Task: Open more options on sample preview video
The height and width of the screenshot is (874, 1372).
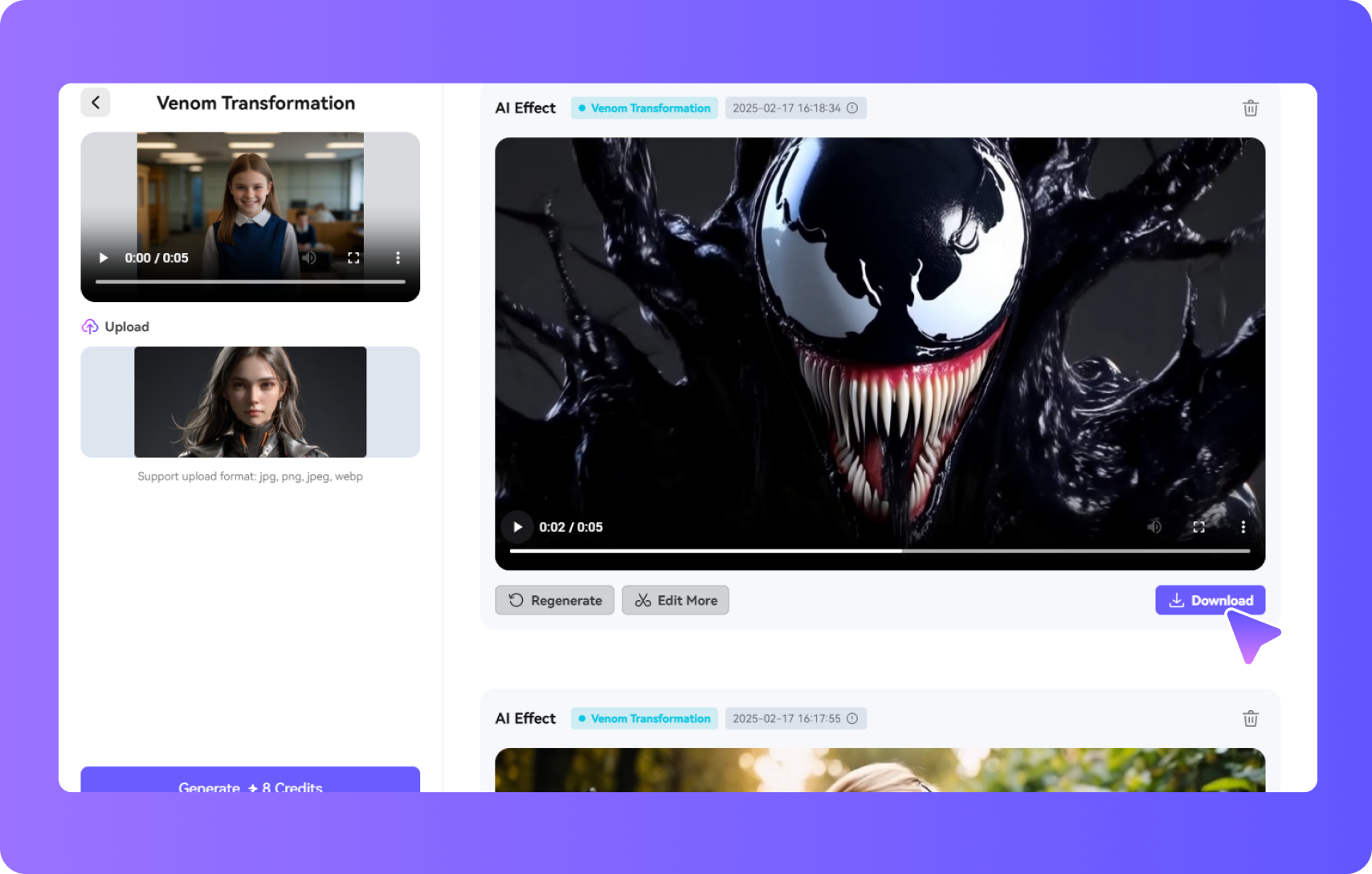Action: [398, 258]
